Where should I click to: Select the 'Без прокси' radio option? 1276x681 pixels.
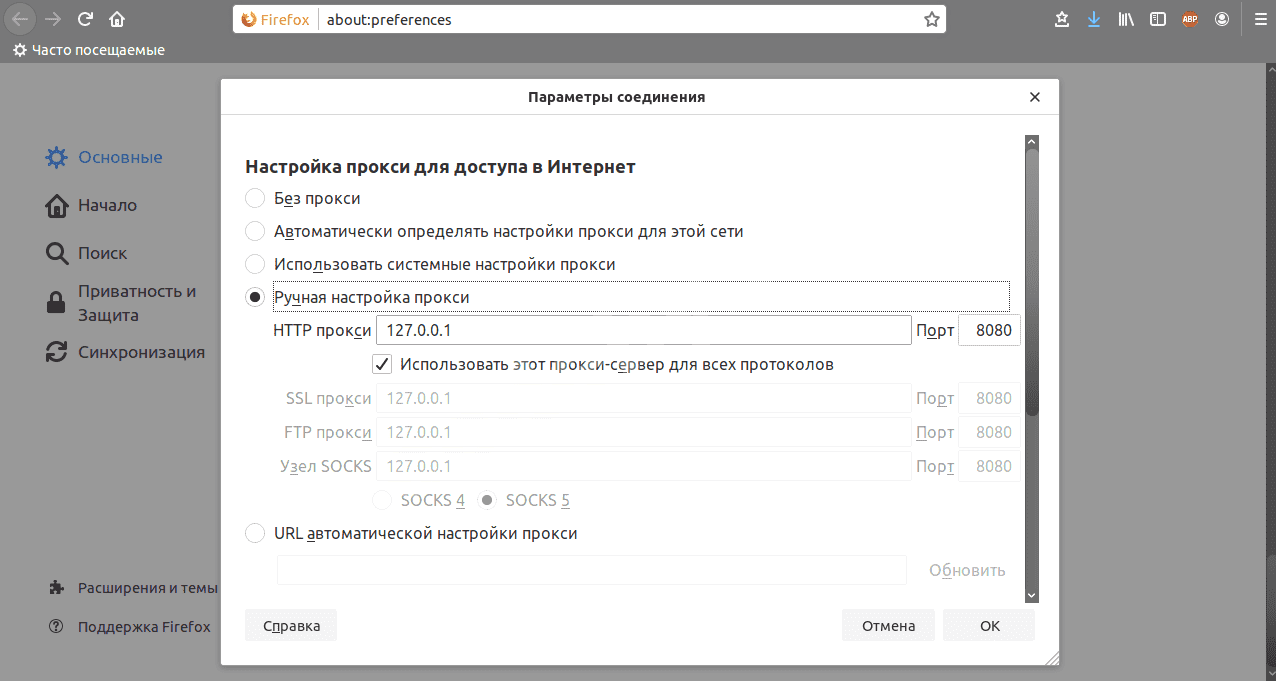pyautogui.click(x=256, y=198)
